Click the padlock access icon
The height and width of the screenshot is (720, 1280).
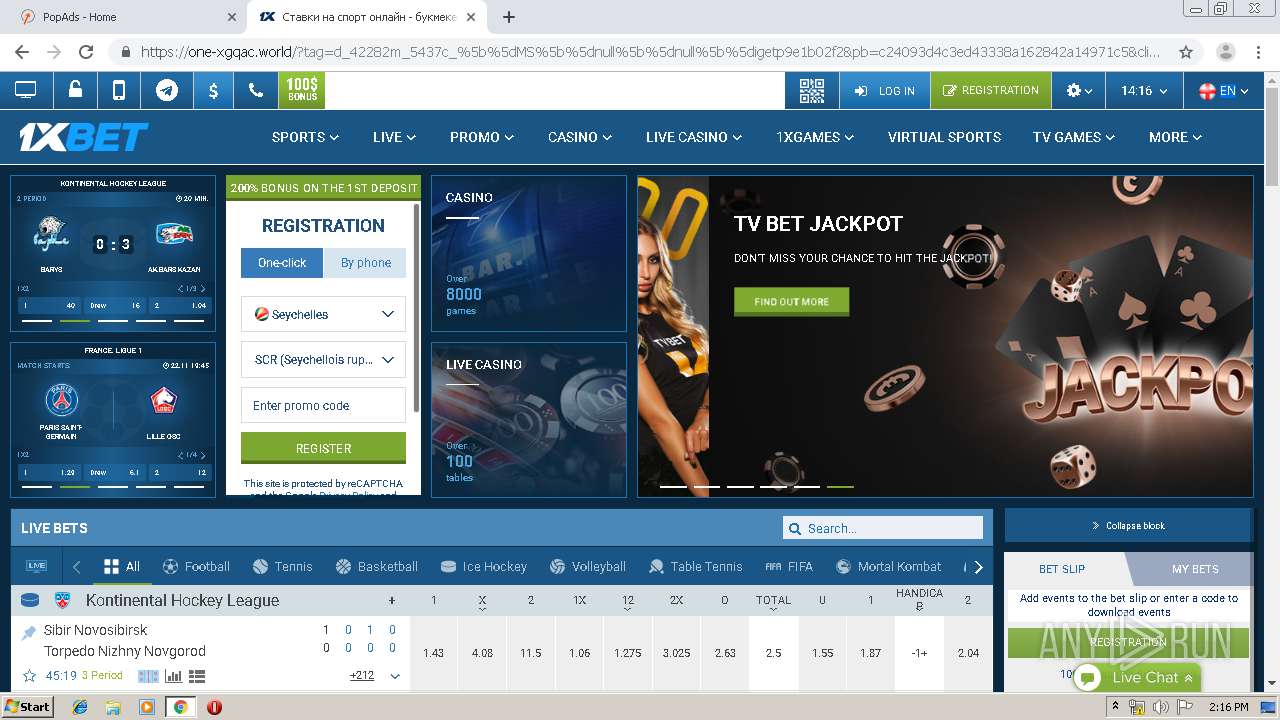point(75,90)
